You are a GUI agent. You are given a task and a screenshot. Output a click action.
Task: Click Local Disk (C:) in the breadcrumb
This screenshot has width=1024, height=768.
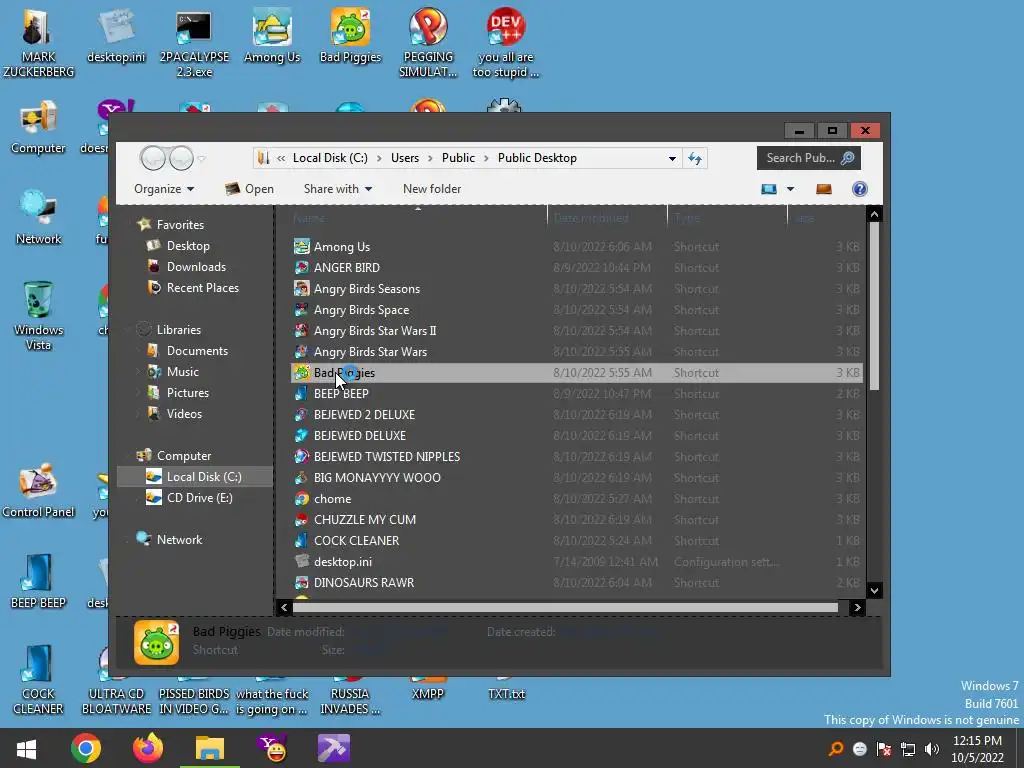point(330,158)
